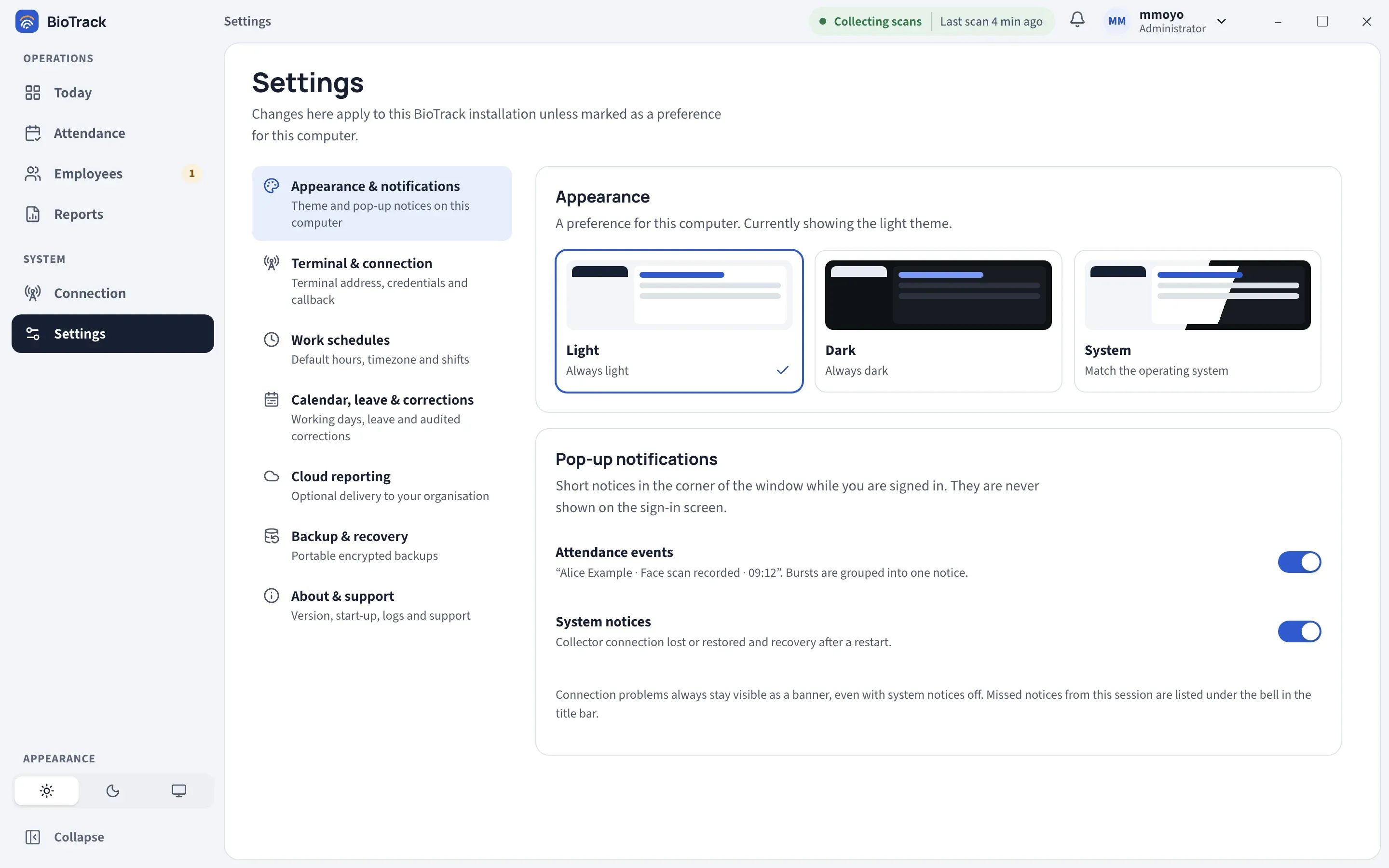This screenshot has width=1389, height=868.
Task: Click the MM user avatar
Action: click(1117, 21)
